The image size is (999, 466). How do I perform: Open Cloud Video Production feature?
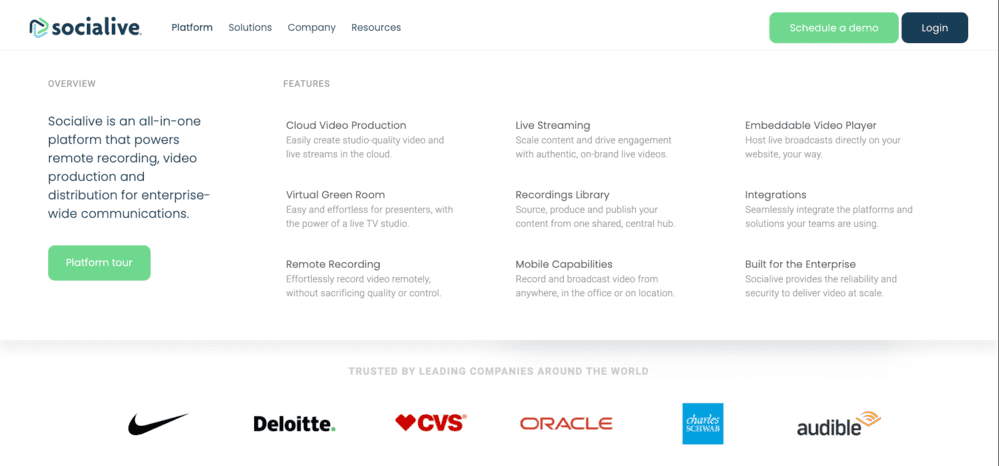(x=346, y=126)
